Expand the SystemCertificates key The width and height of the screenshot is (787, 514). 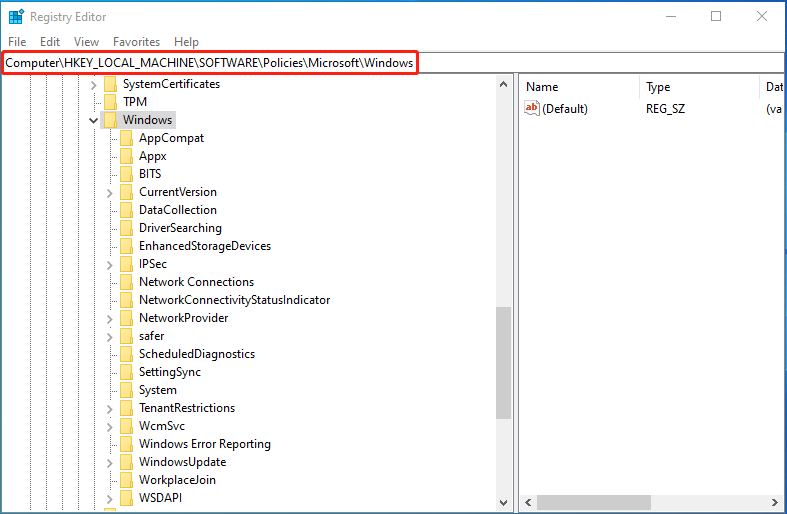click(x=93, y=85)
